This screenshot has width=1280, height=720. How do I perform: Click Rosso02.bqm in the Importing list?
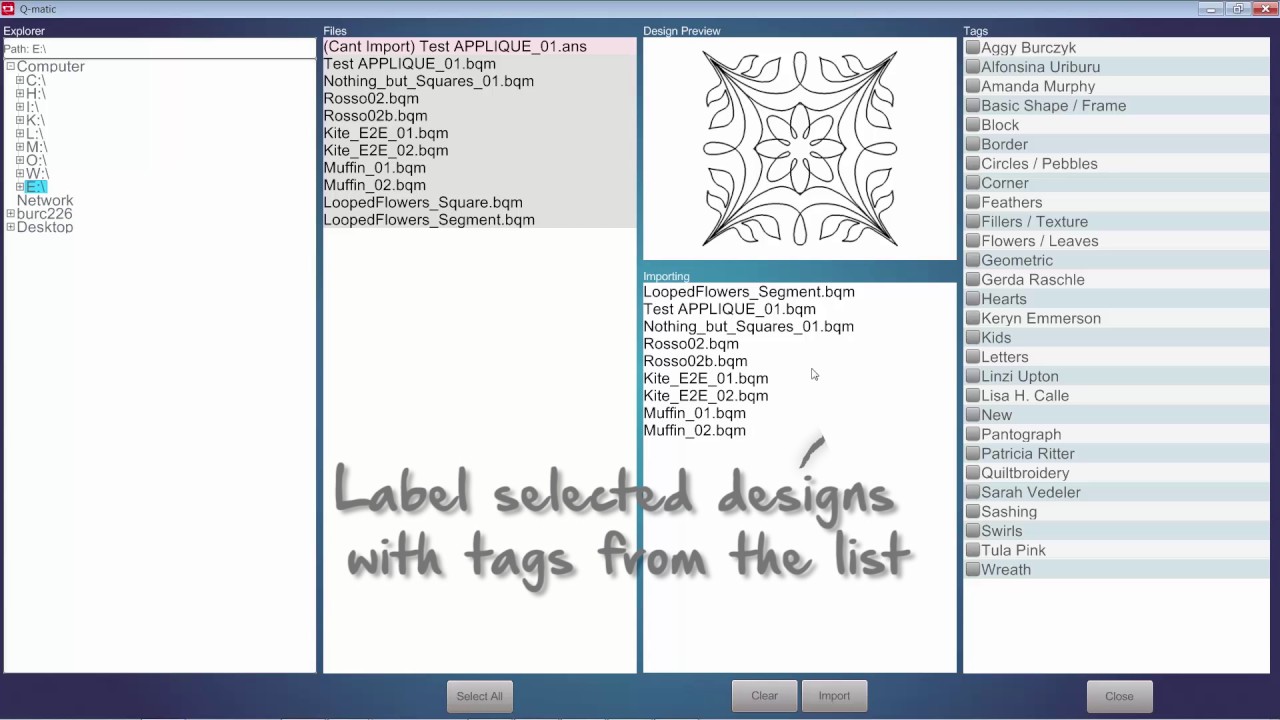pos(690,344)
